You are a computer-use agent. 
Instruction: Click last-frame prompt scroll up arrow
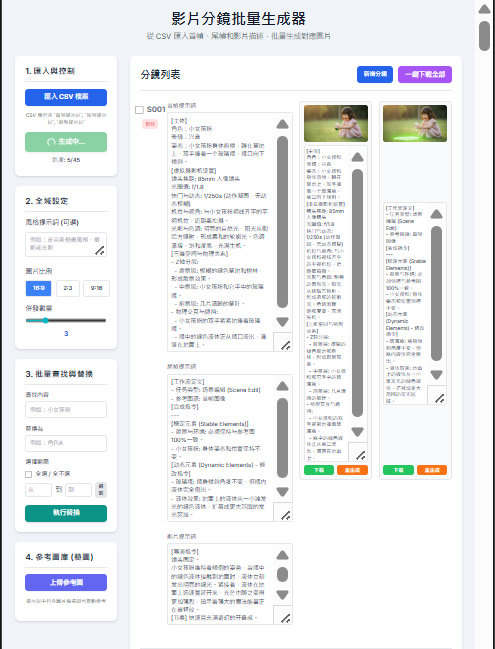(283, 386)
